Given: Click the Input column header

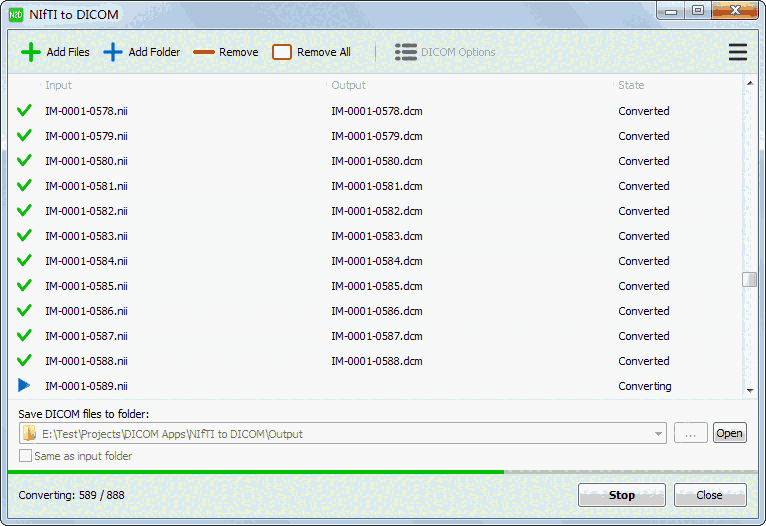Looking at the screenshot, I should (59, 85).
